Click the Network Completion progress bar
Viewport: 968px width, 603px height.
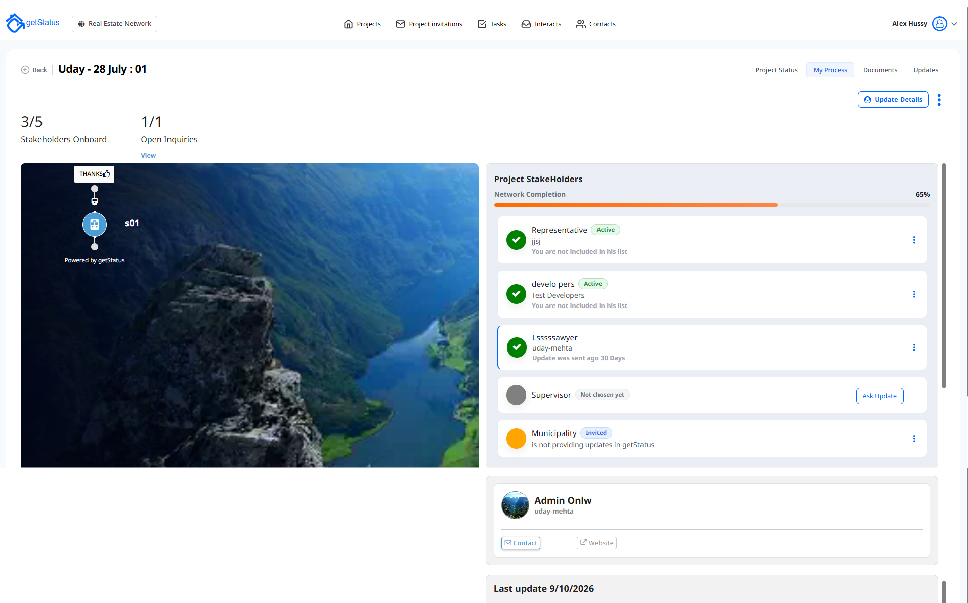(x=712, y=205)
